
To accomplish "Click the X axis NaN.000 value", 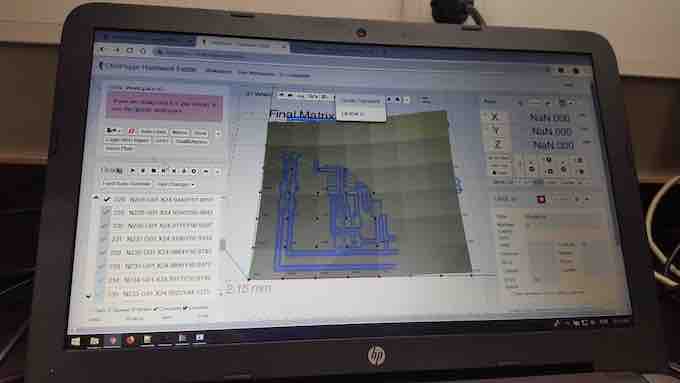I will [549, 117].
